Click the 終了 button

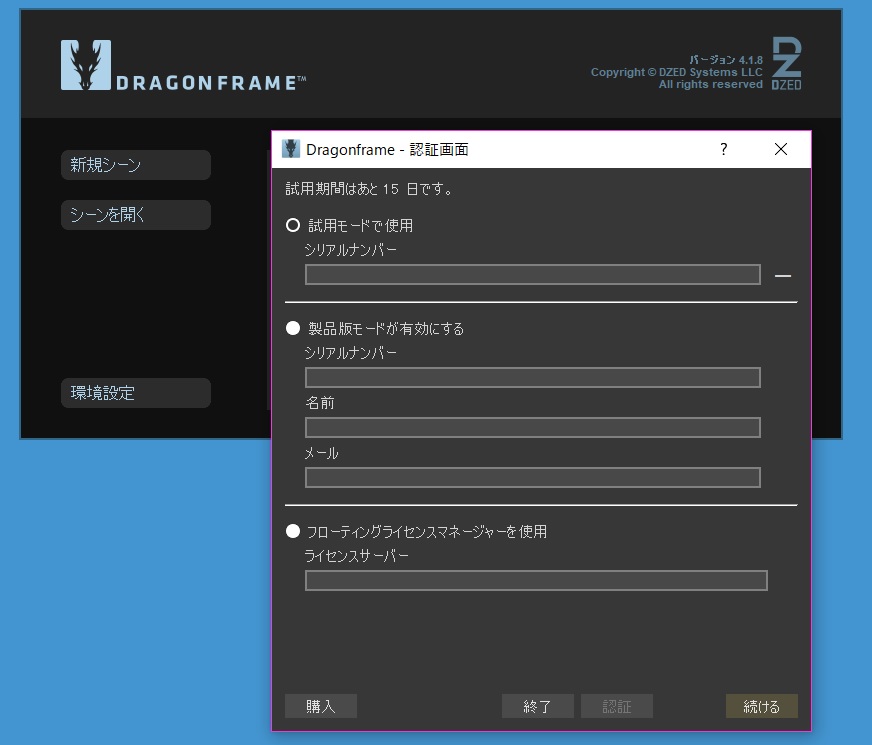538,706
